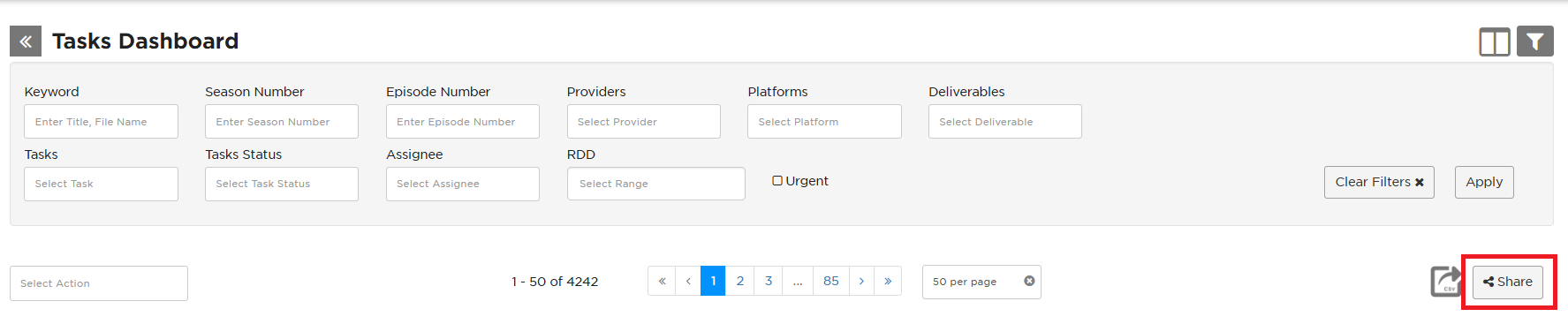Go to page 2

[740, 281]
